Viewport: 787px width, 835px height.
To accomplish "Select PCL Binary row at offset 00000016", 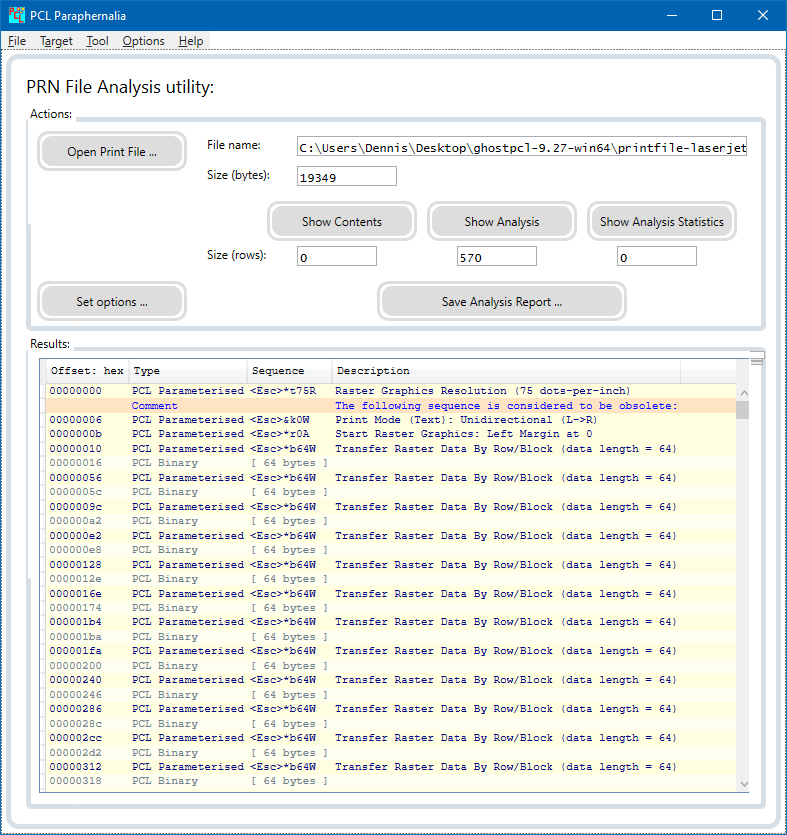I will [x=391, y=463].
